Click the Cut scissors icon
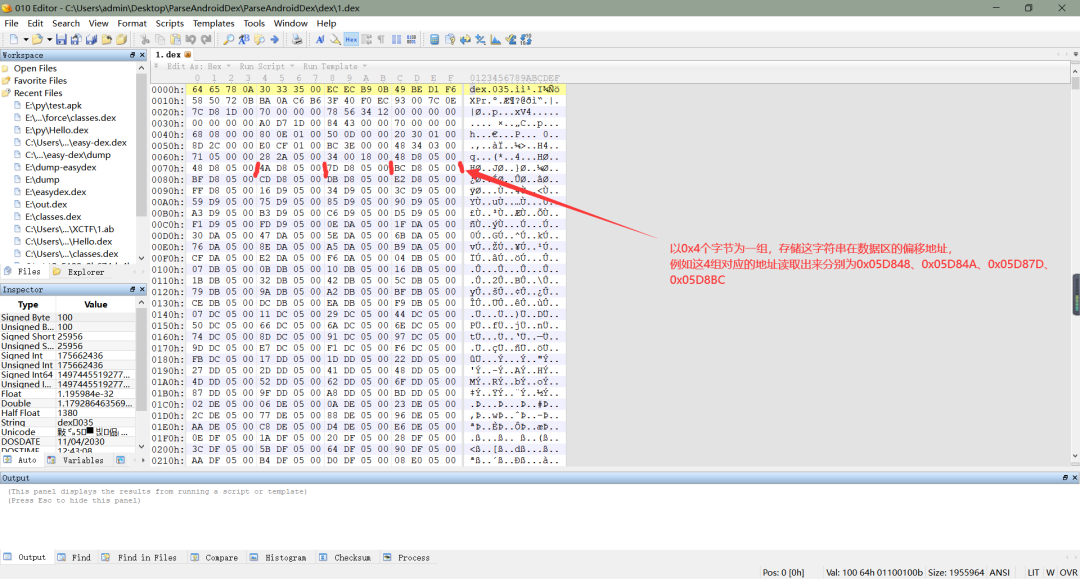Image resolution: width=1080 pixels, height=579 pixels. click(145, 39)
